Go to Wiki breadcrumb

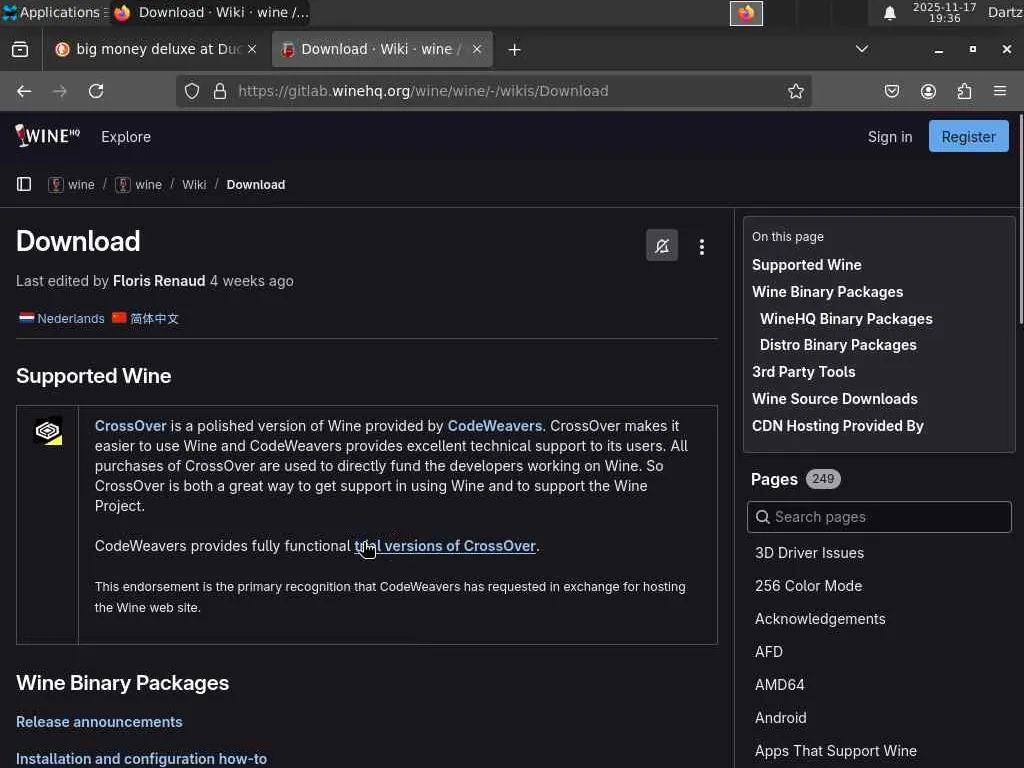(x=194, y=185)
